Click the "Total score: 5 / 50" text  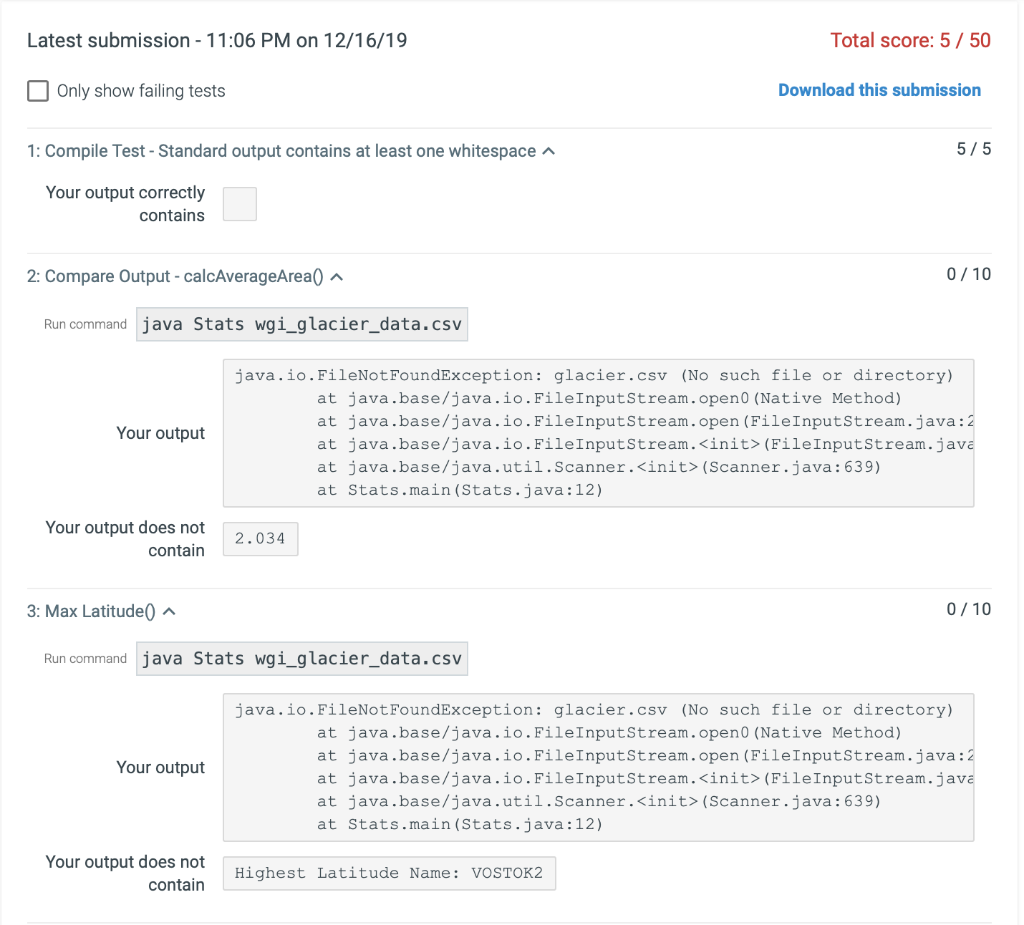point(910,40)
